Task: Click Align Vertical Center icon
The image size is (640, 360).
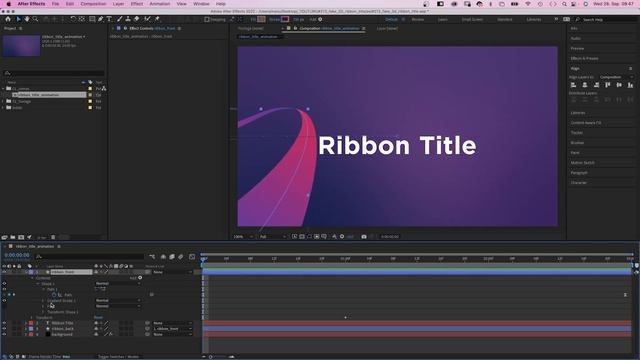Action: point(619,85)
